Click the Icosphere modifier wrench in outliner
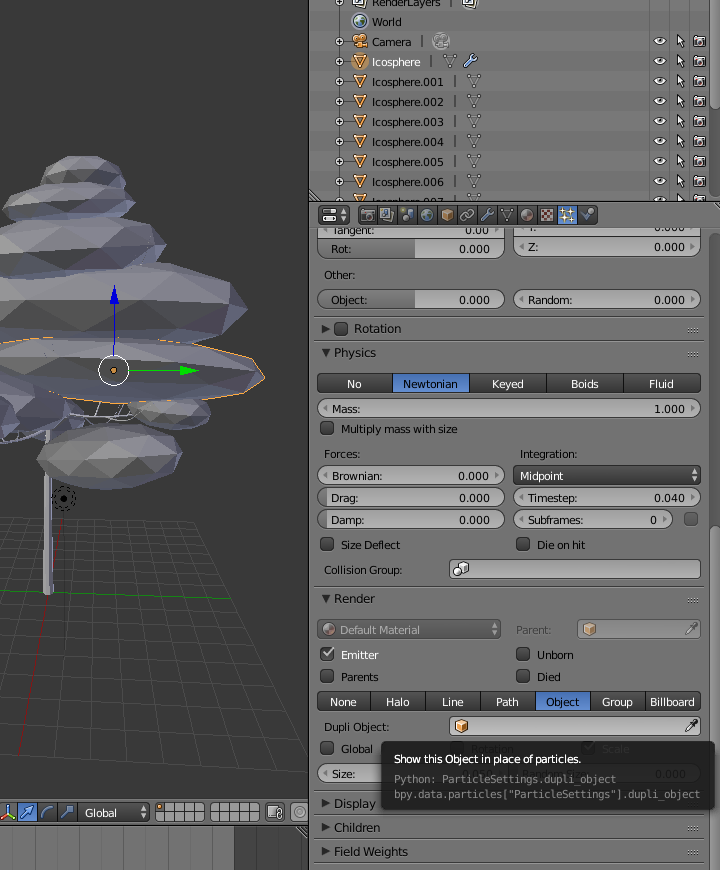This screenshot has width=720, height=870. [470, 60]
